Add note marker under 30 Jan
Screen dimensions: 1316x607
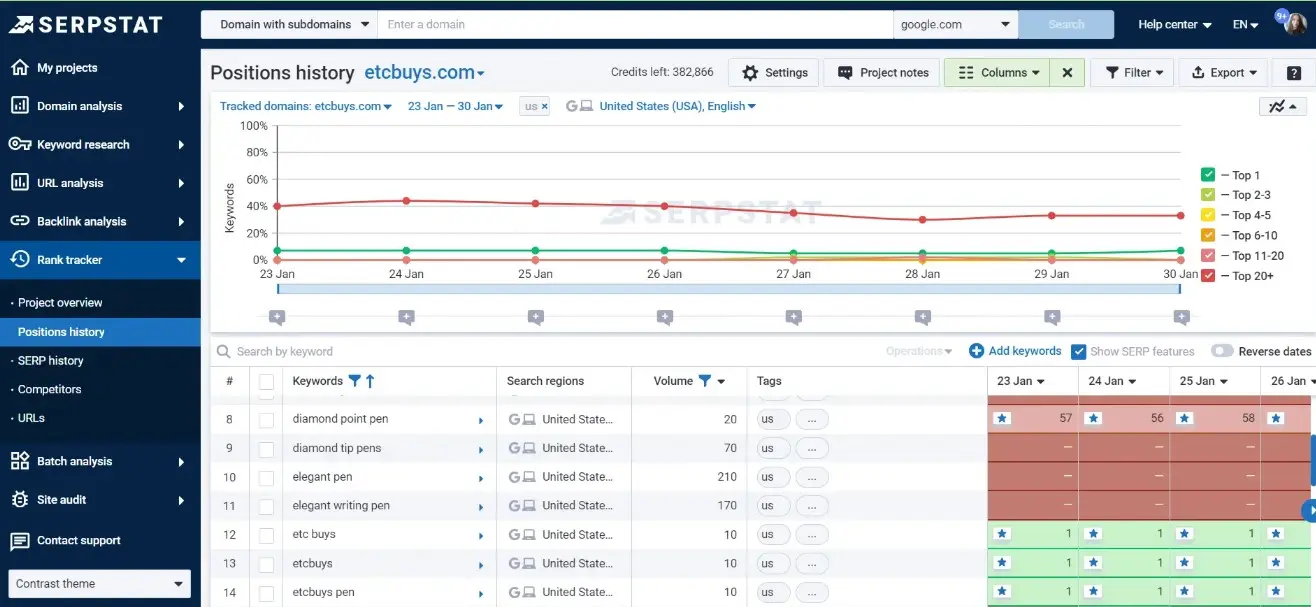[1181, 317]
